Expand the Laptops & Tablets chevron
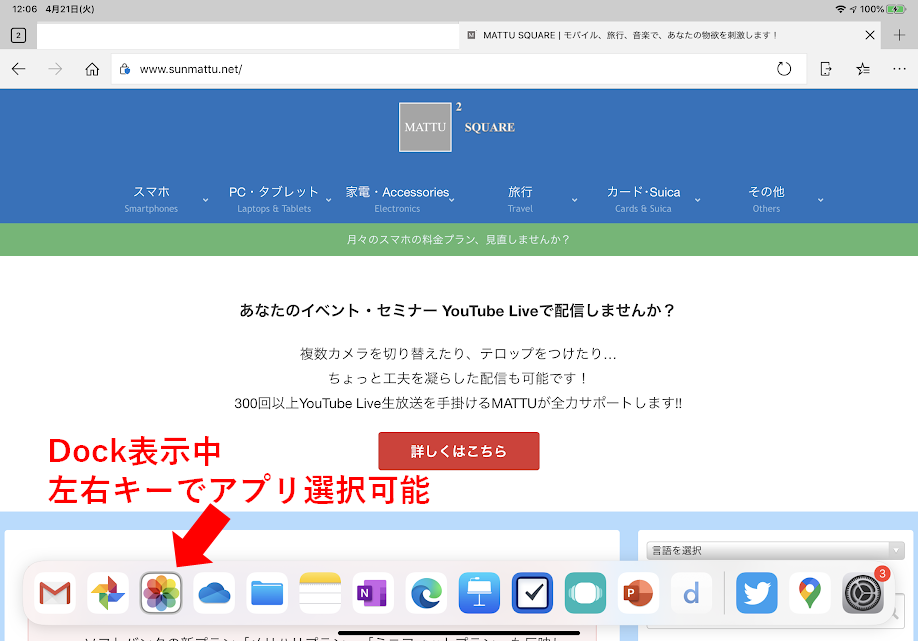918x641 pixels. pos(328,200)
